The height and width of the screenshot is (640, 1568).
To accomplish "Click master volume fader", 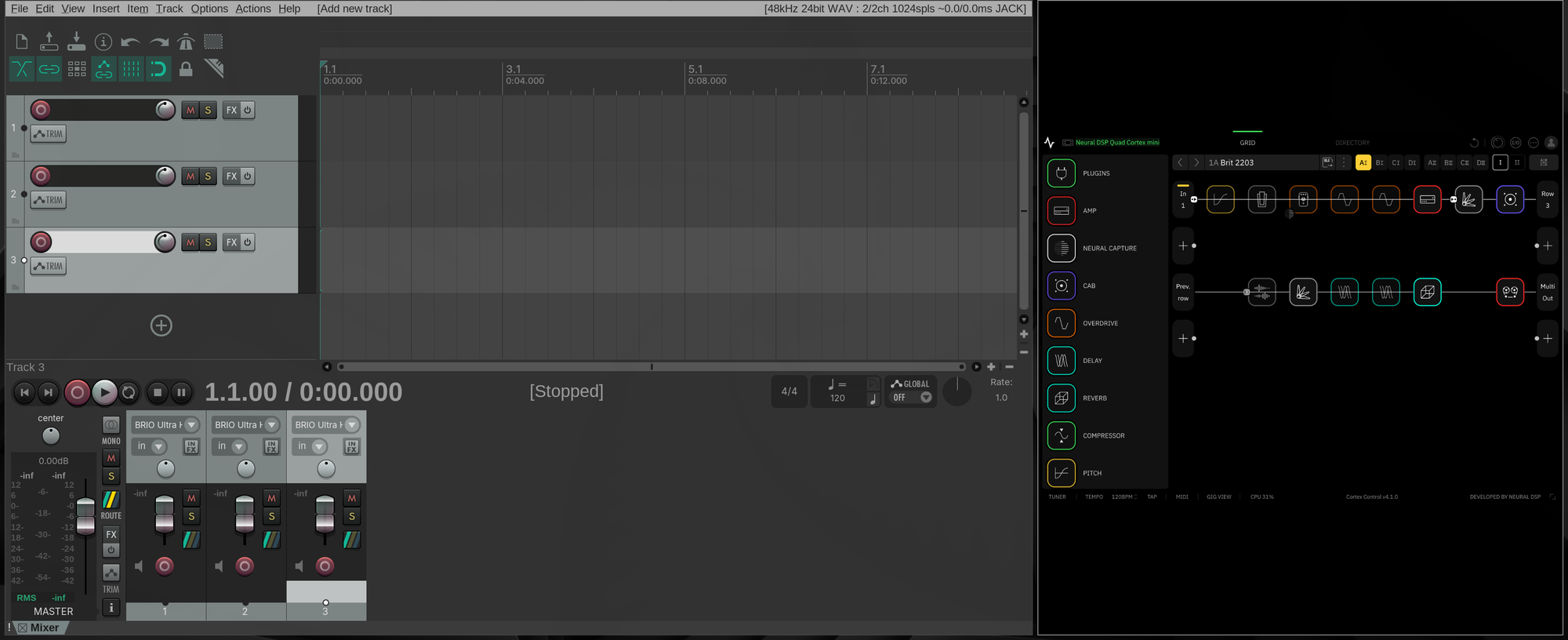I will click(x=85, y=515).
